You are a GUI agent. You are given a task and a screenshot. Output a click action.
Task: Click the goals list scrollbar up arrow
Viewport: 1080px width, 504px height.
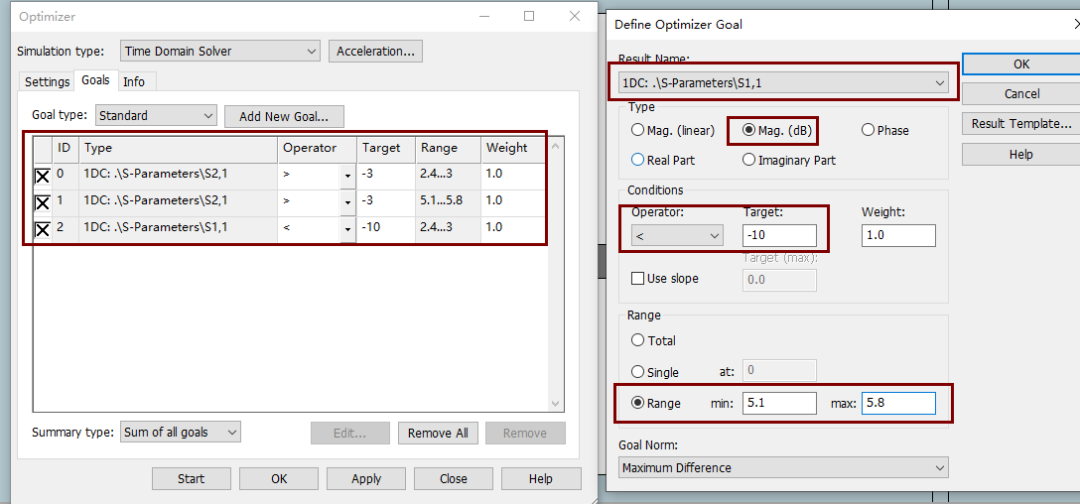(556, 146)
